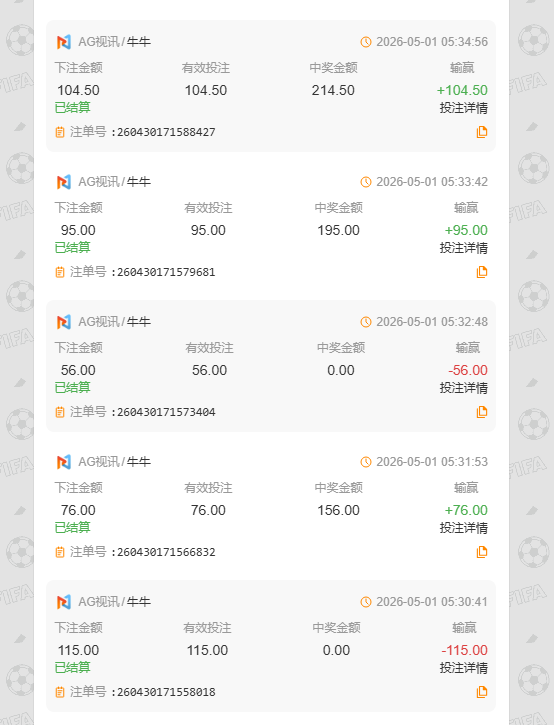
Task: Click AG视讯/牛牛 title of 05:32:48 record
Action: [x=114, y=322]
